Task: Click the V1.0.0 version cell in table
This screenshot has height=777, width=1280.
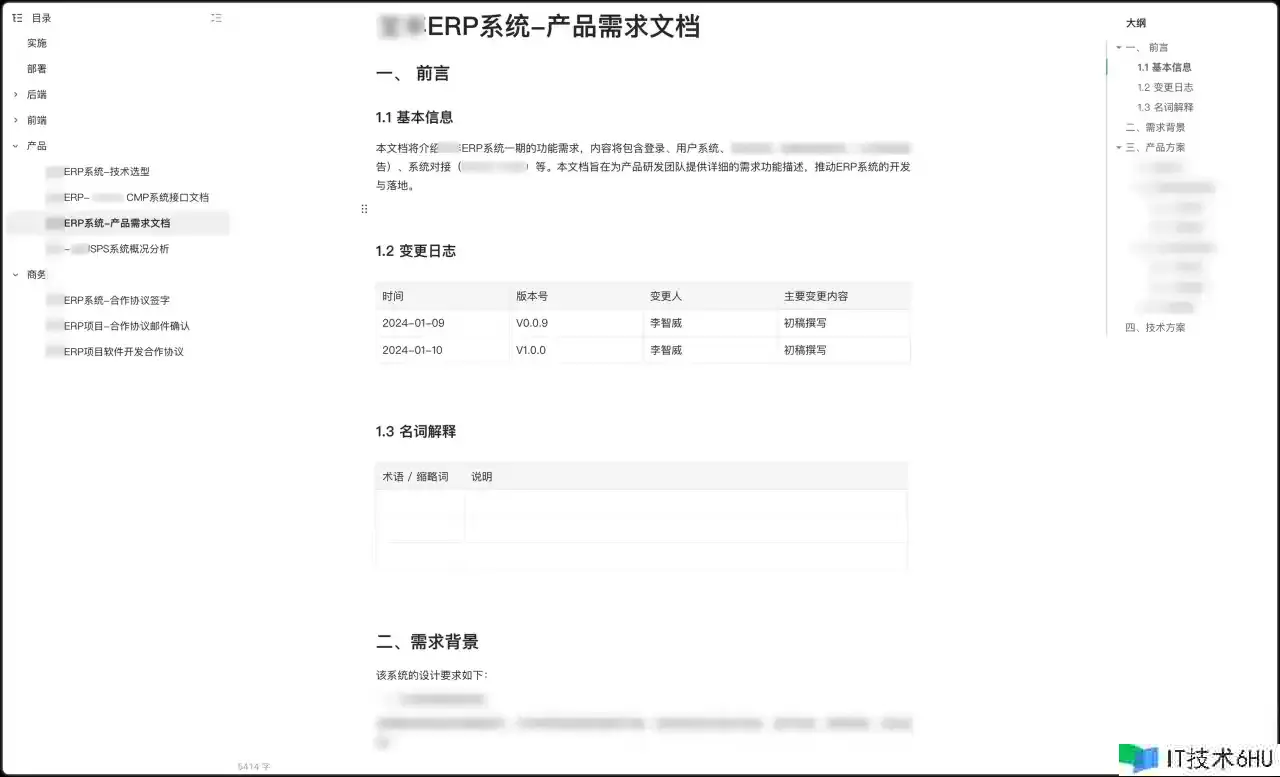Action: (531, 351)
